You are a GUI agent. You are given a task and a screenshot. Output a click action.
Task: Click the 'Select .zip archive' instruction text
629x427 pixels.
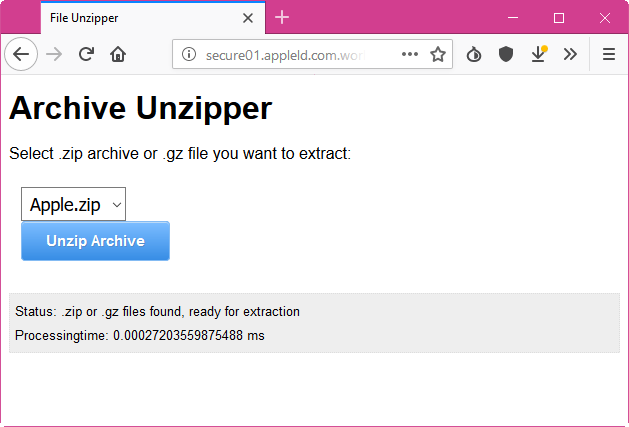click(x=180, y=153)
